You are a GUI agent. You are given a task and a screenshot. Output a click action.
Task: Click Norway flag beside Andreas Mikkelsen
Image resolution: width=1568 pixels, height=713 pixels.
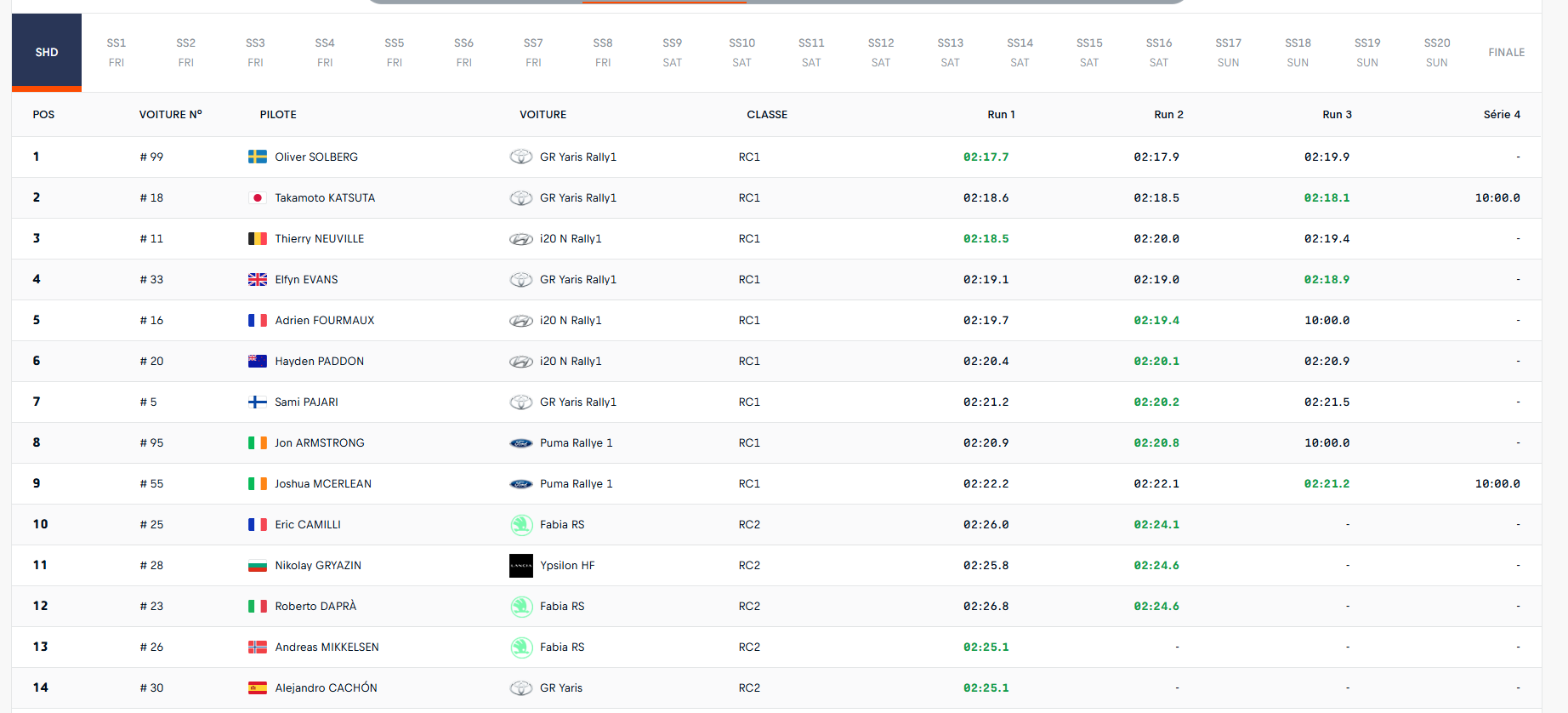click(257, 647)
